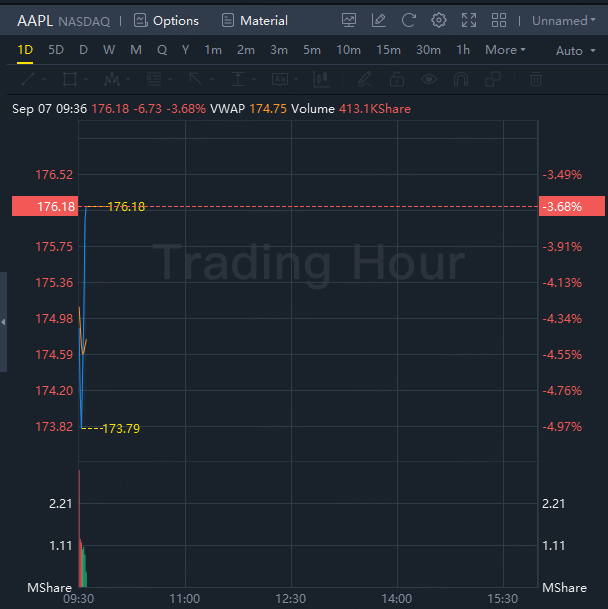Click the chart indicators icon
The width and height of the screenshot is (608, 609).
pos(349,20)
